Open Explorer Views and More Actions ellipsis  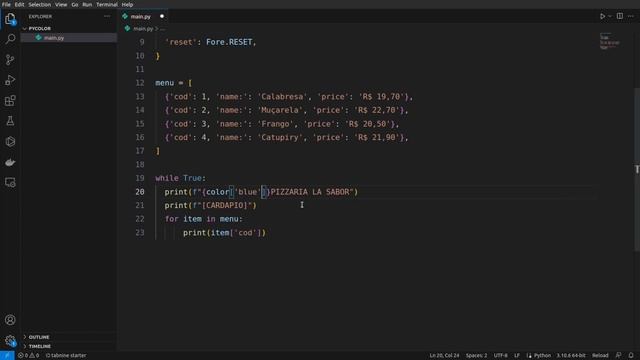(107, 16)
